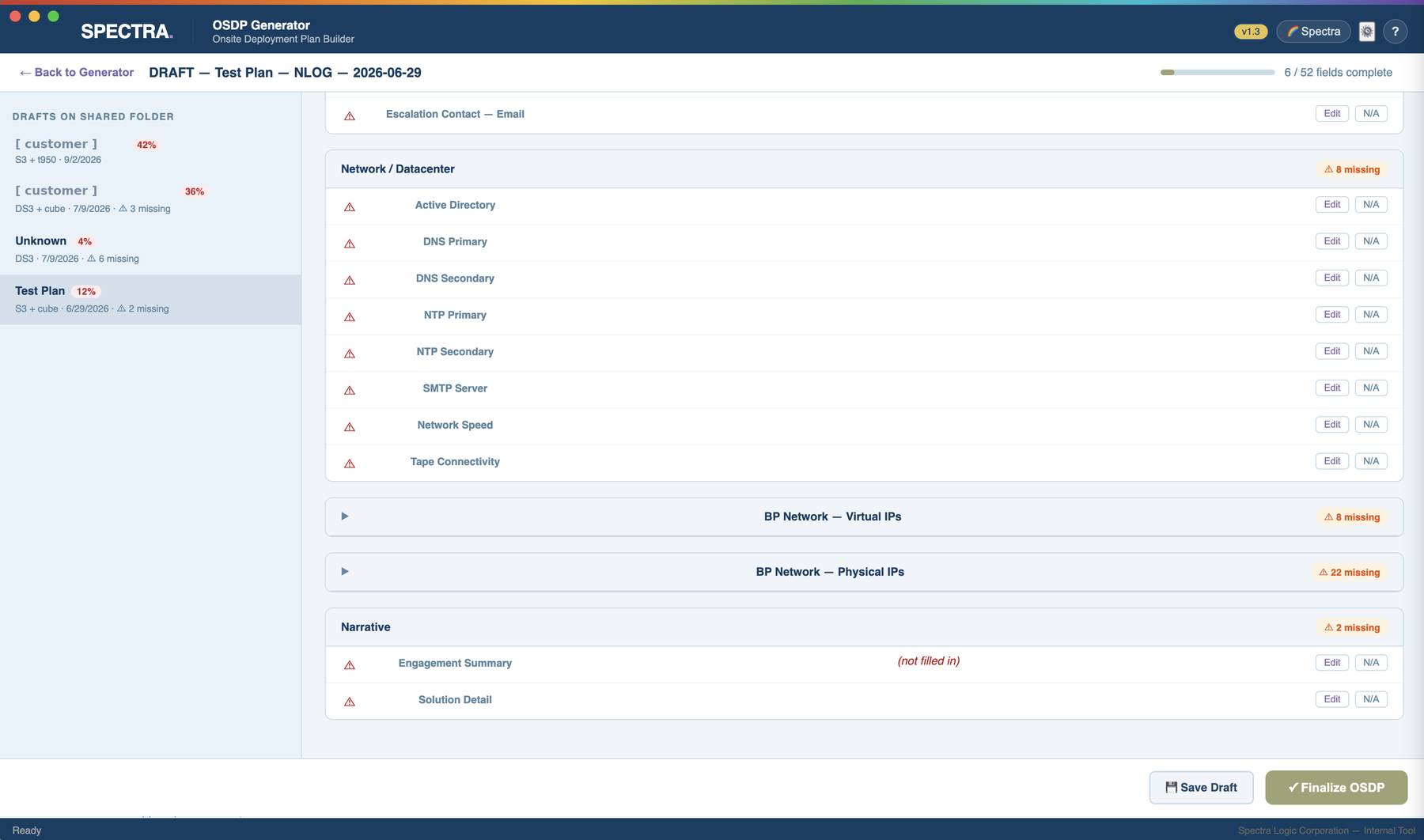
Task: Edit the Solution Detail field
Action: [x=1332, y=699]
